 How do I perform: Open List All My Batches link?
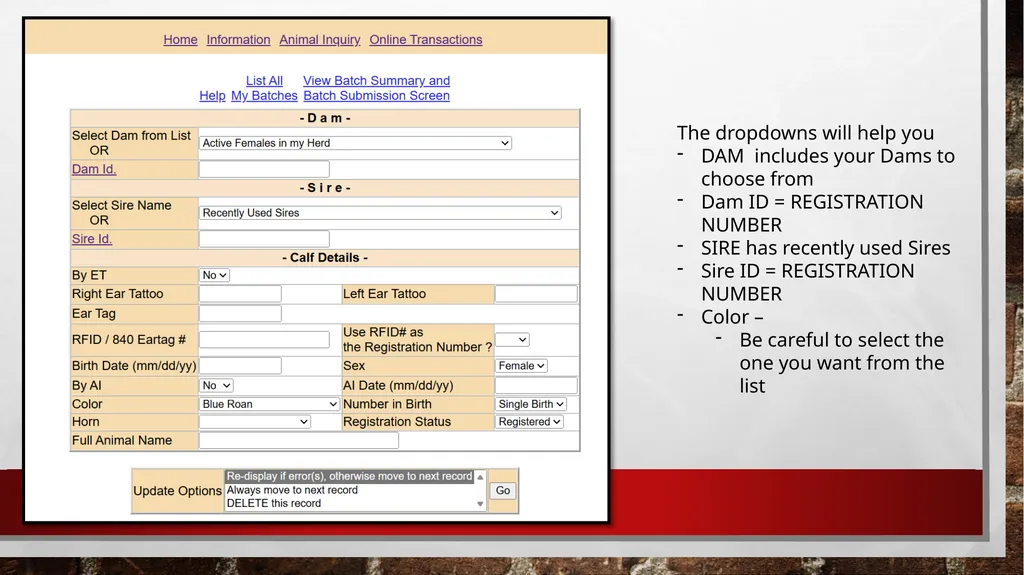(264, 88)
